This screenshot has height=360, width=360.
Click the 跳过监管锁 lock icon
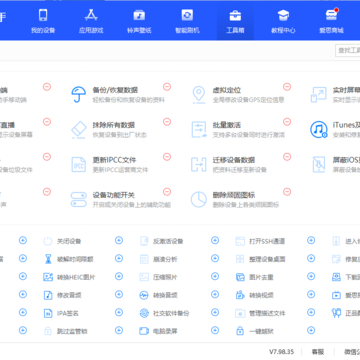[x=48, y=331]
